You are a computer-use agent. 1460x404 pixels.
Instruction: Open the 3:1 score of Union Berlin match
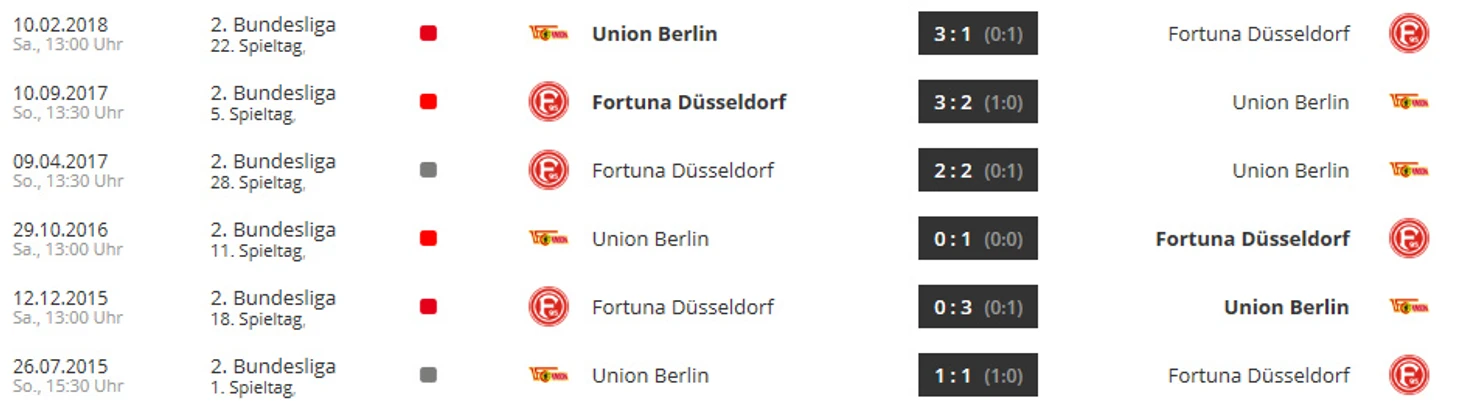click(x=978, y=33)
